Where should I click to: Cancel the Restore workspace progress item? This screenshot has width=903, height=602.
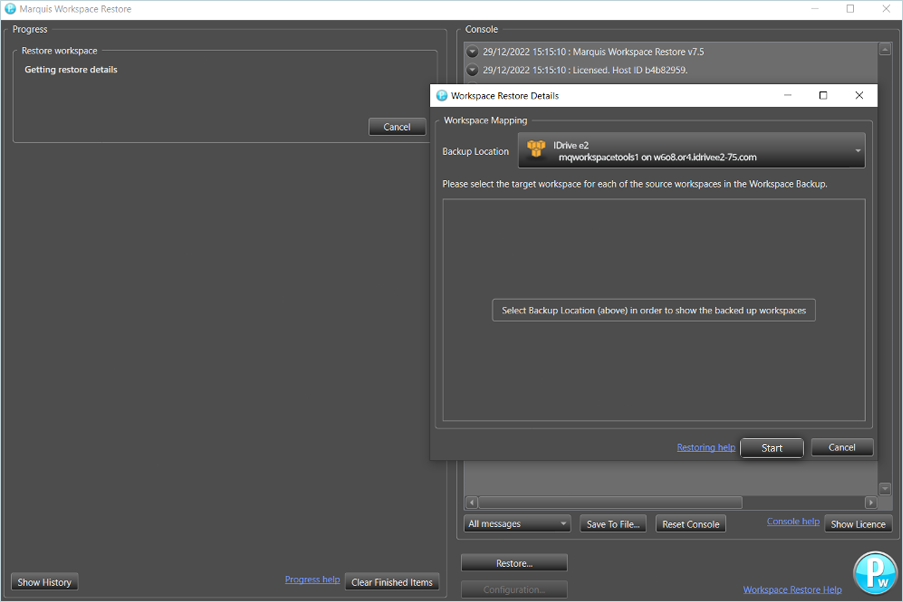397,127
